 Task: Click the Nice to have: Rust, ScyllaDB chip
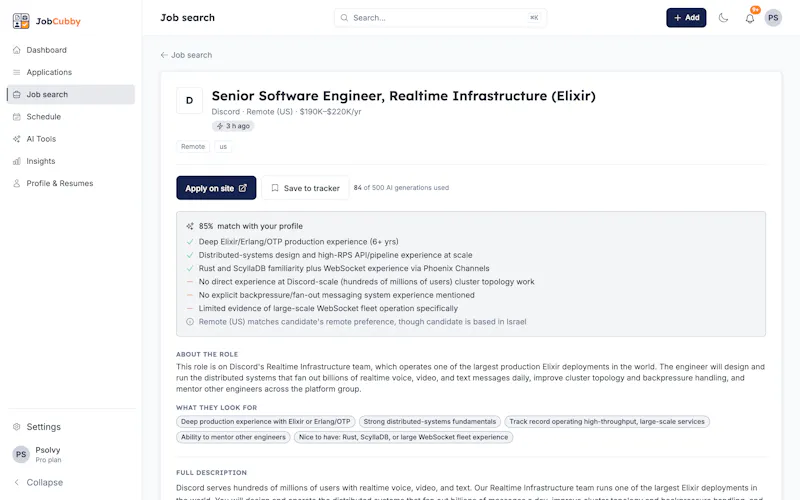pyautogui.click(x=403, y=437)
